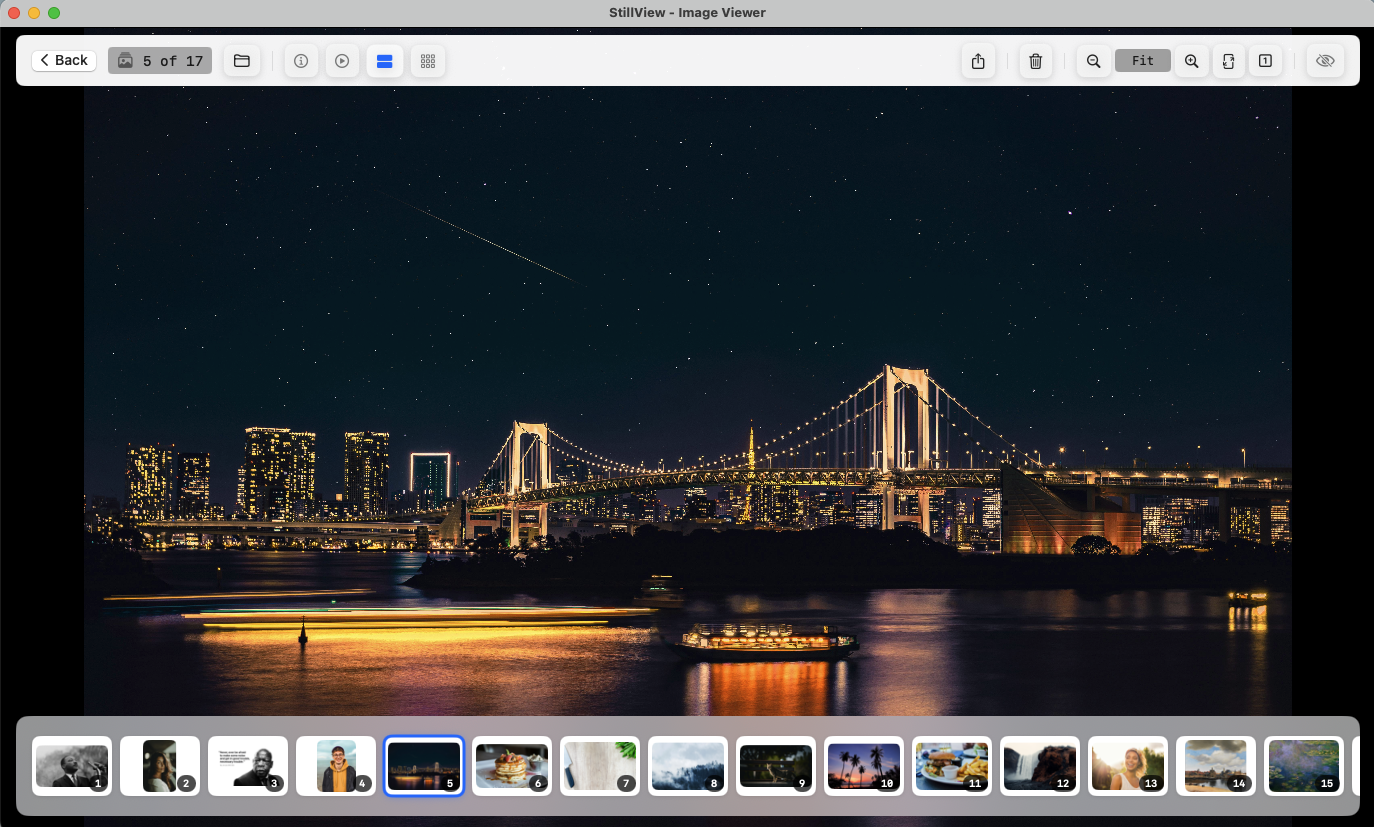Select thumbnail 10 palm tree sunset

[x=863, y=766]
